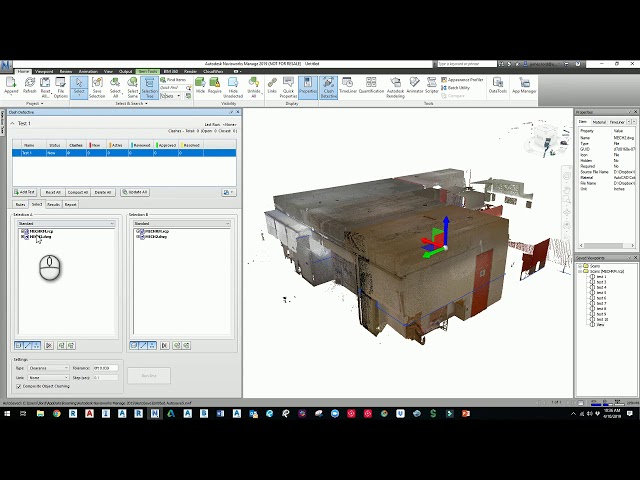Open the Standard dropdown in Selection A
The image size is (640, 480).
pos(66,224)
